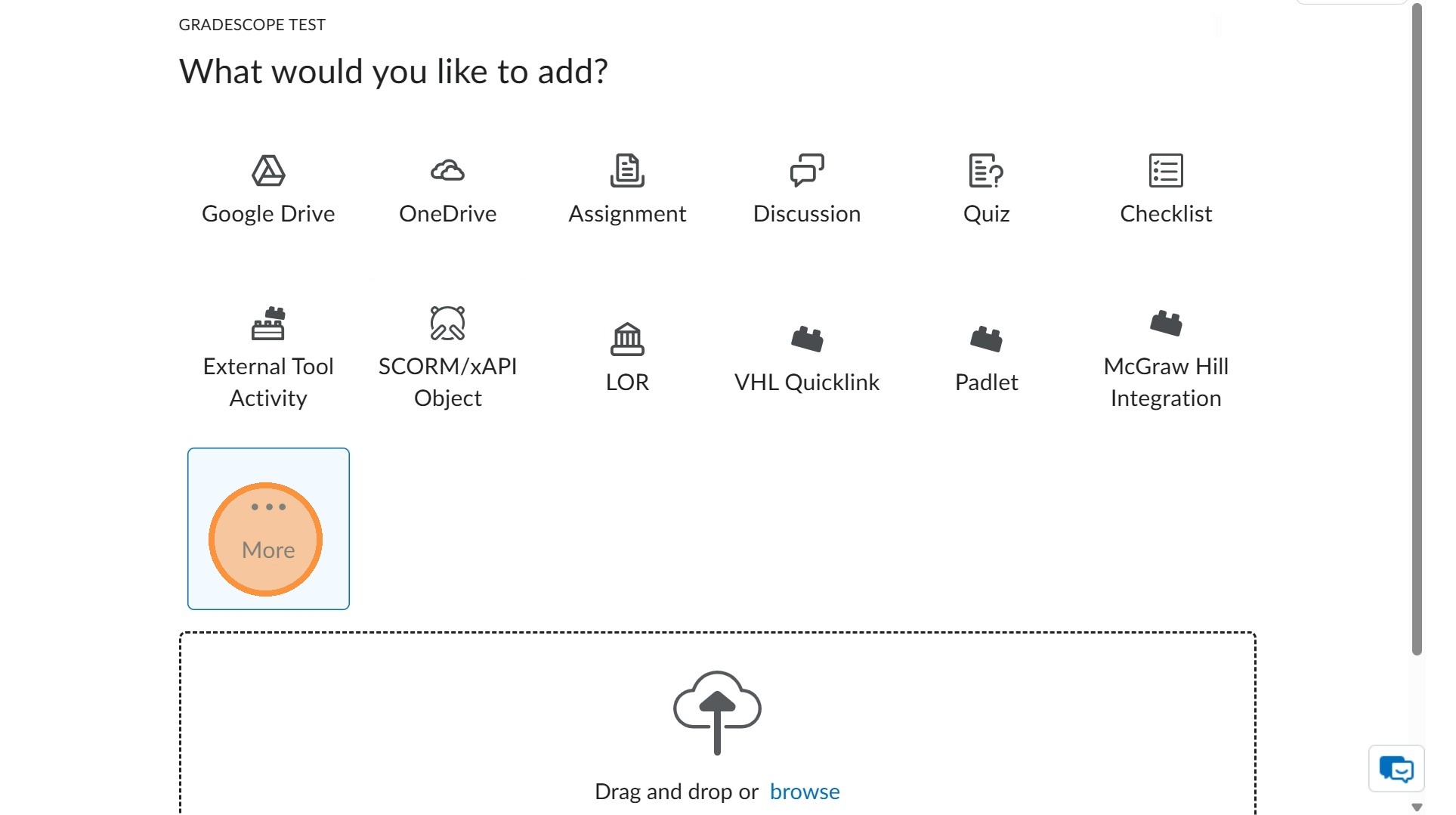Click the scrollbar down arrow

1417,807
